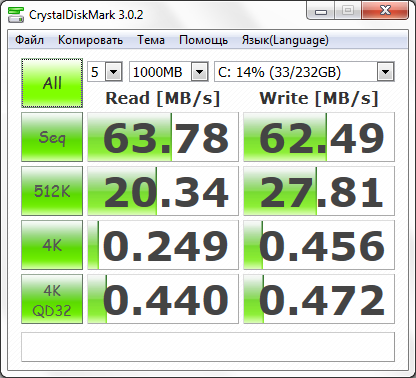Image resolution: width=416 pixels, height=378 pixels.
Task: Click the 4K QD32 write result 0.472
Action: [319, 299]
